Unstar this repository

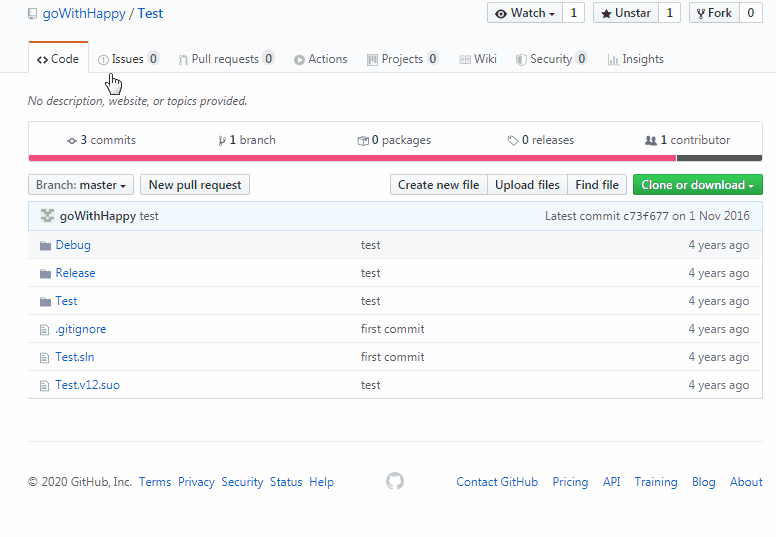coord(626,13)
